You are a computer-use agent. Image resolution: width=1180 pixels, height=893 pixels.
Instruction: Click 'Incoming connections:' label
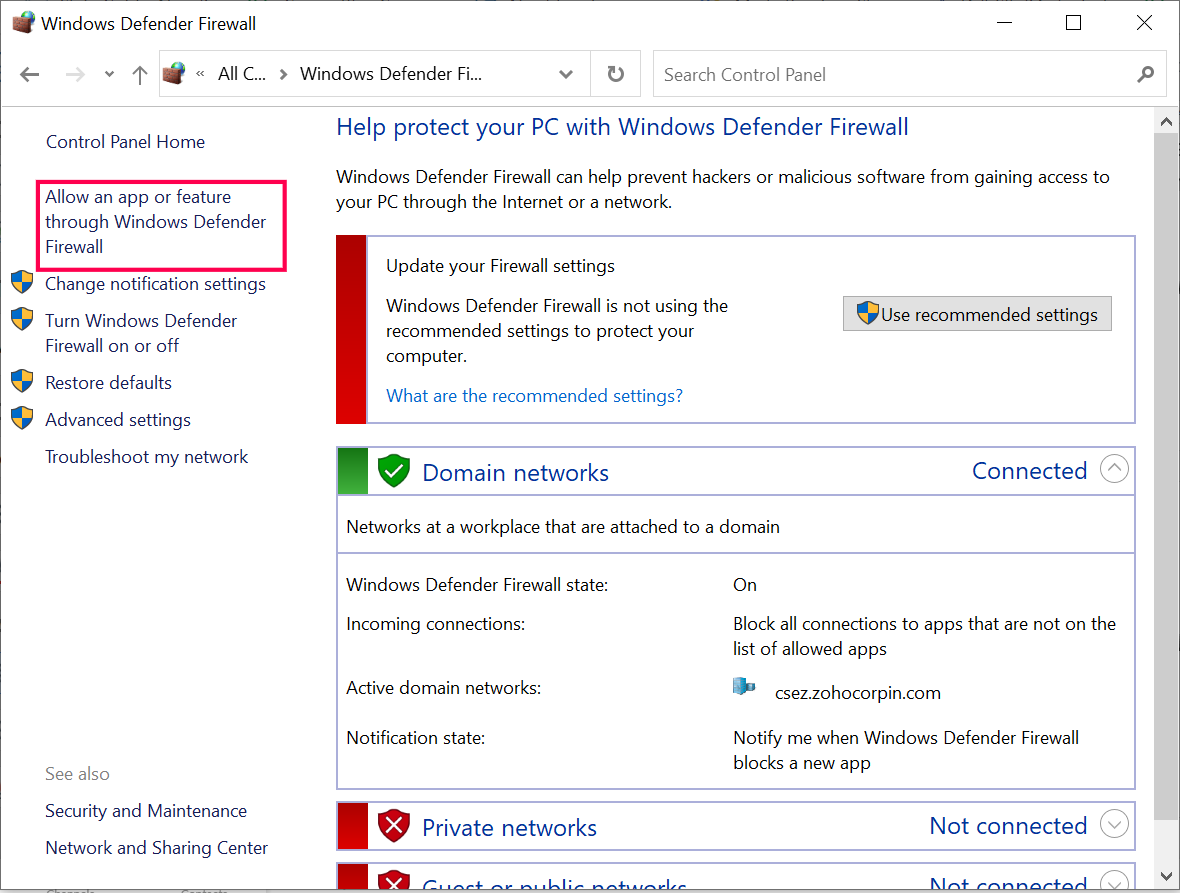pos(436,624)
